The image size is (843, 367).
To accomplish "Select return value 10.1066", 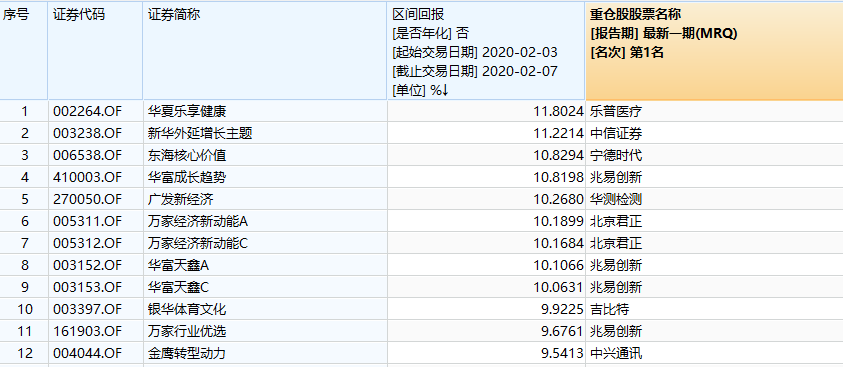I will coord(559,265).
